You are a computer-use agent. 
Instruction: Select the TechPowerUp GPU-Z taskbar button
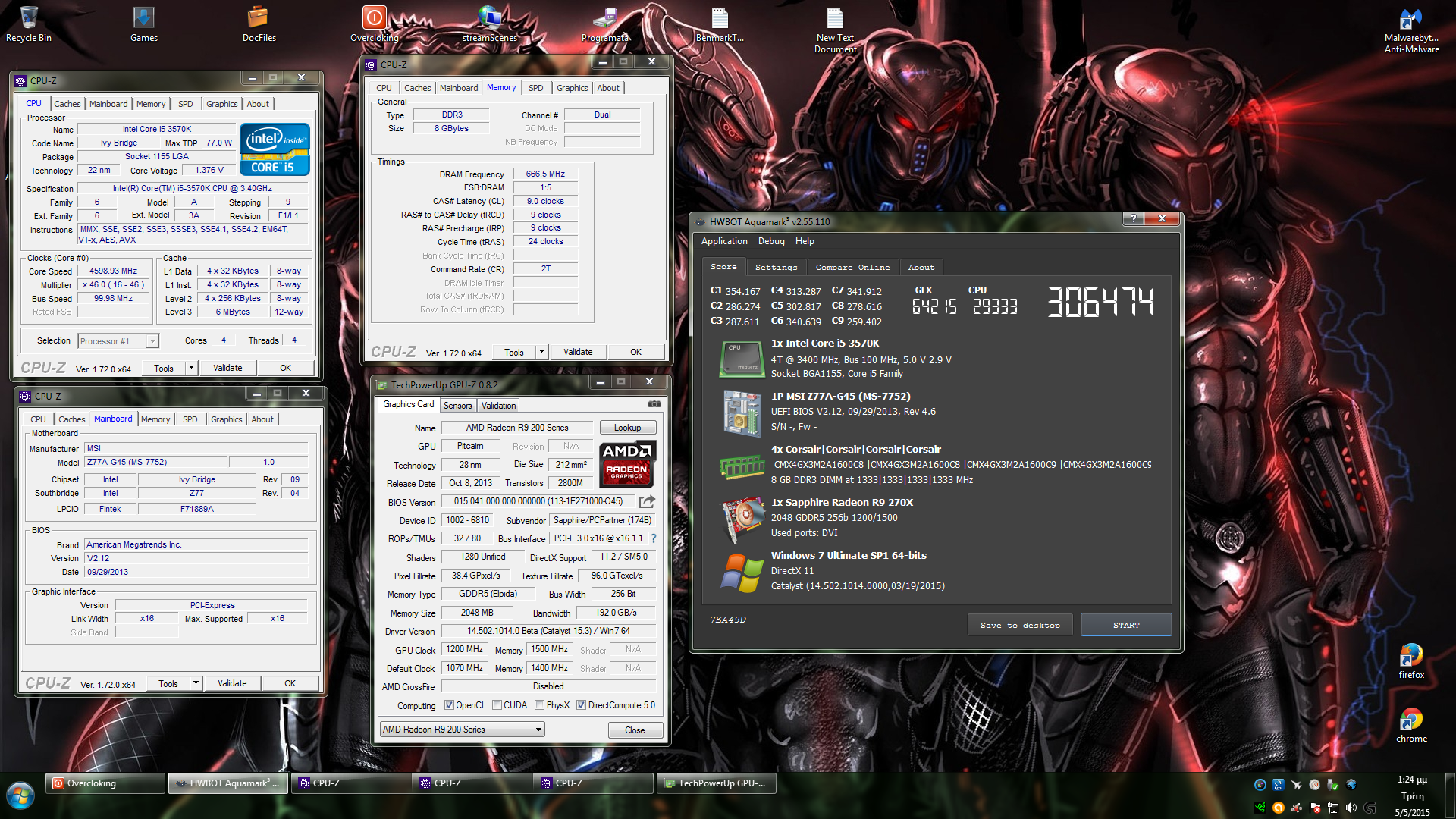pos(717,783)
